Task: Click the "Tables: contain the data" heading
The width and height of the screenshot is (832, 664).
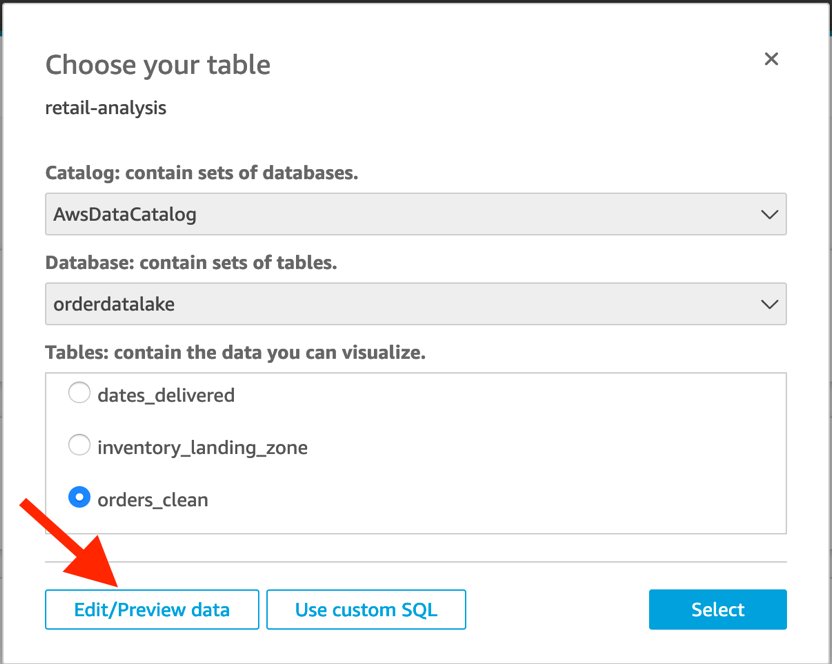Action: tap(235, 352)
